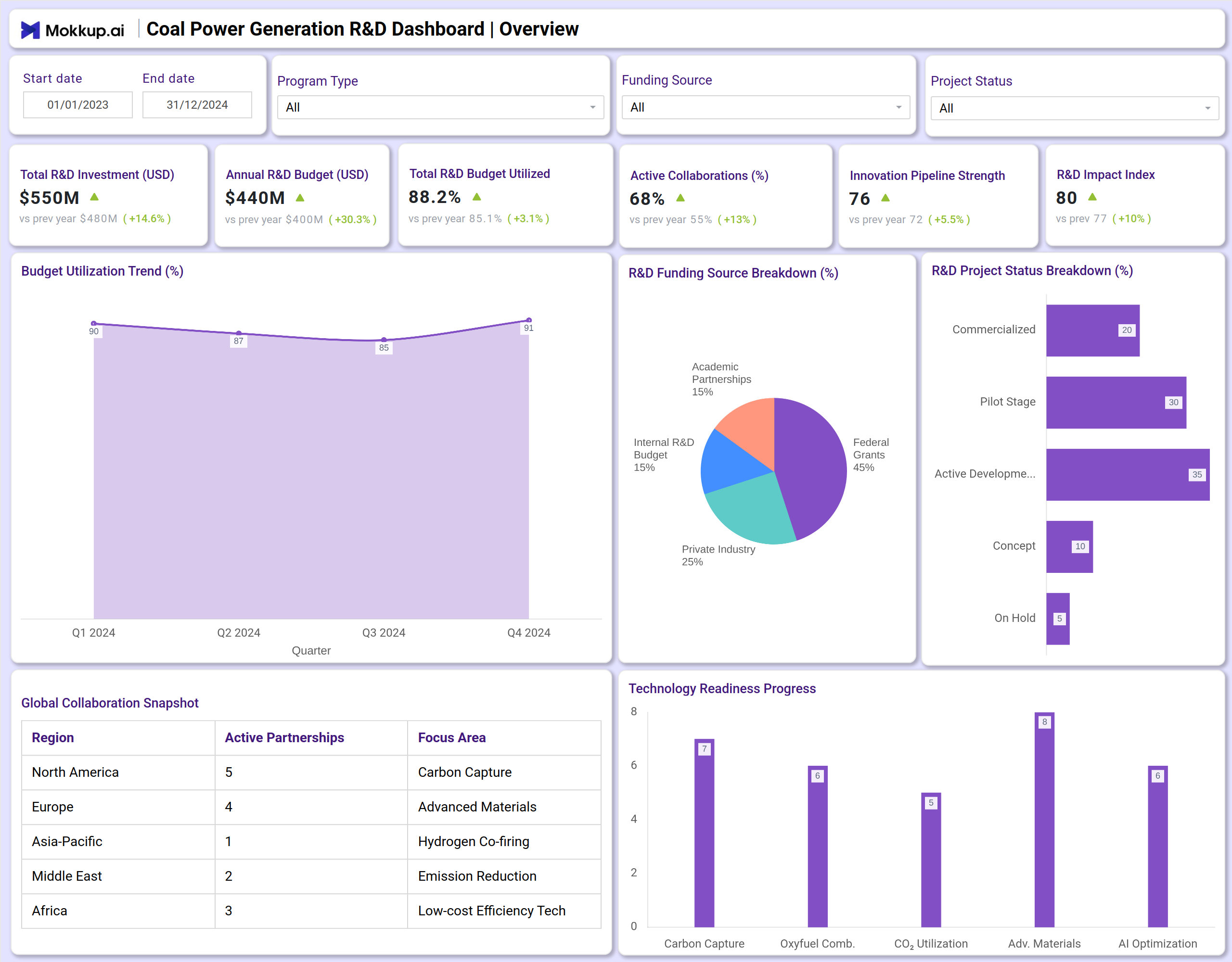Click the Federal Grants 45% label
1232x962 pixels.
tap(871, 455)
